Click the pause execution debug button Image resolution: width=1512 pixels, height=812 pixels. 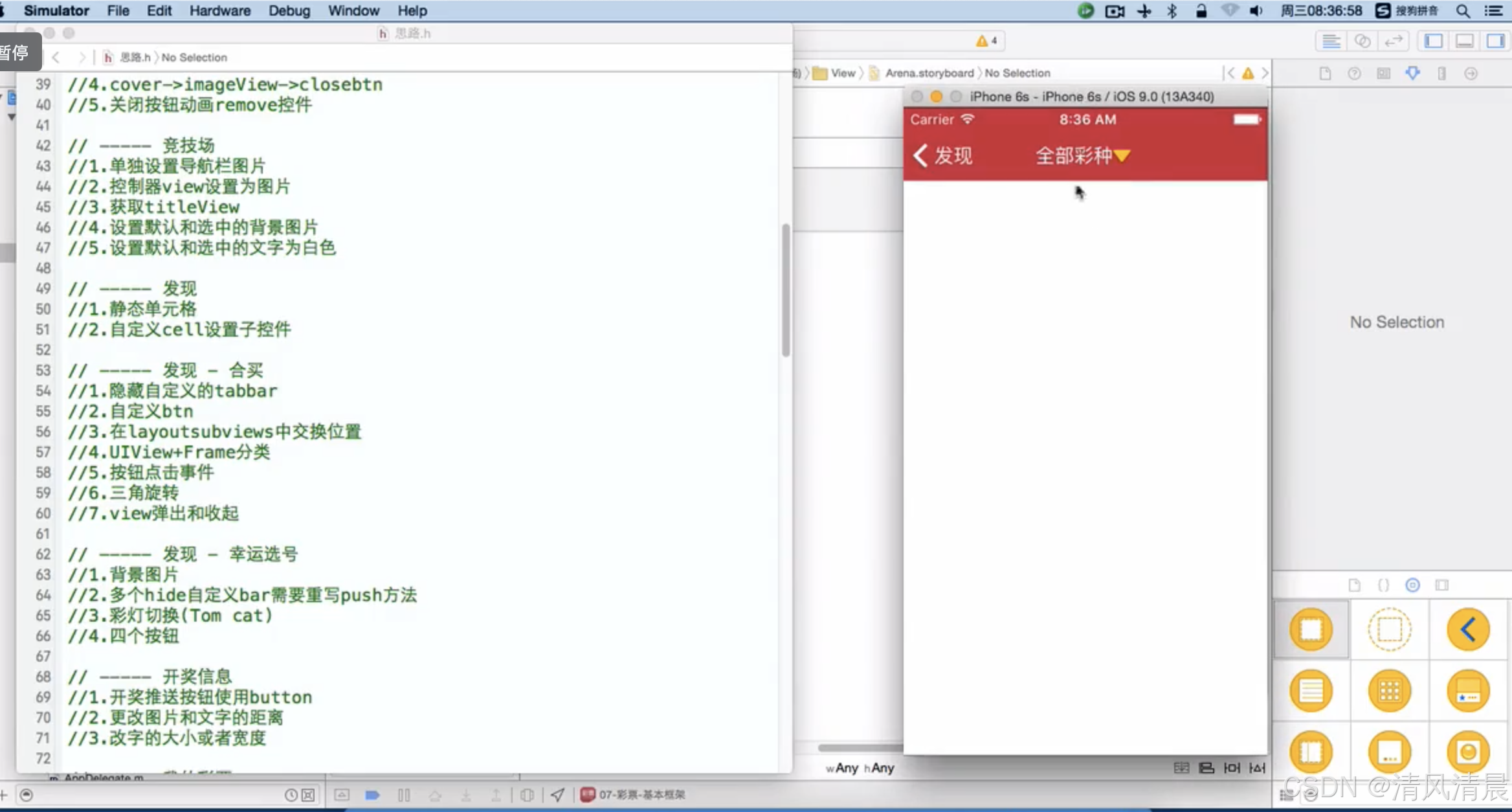[404, 795]
